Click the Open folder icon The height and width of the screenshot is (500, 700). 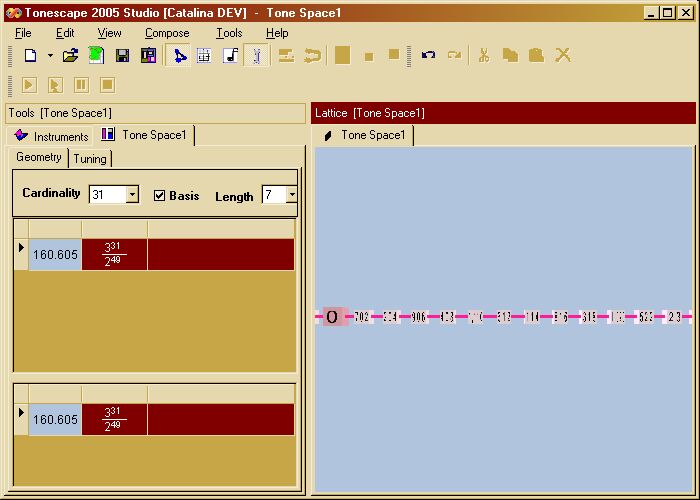70,56
